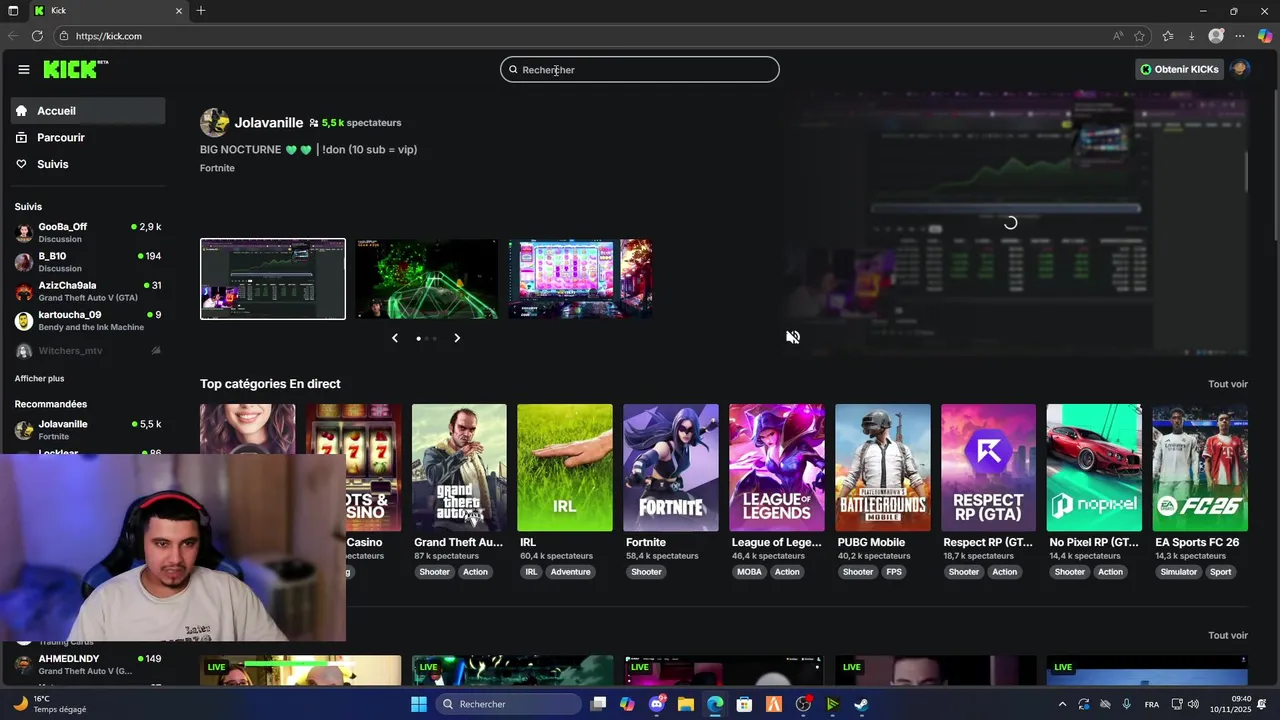1280x720 pixels.
Task: Open the hamburger sidebar menu
Action: click(23, 69)
